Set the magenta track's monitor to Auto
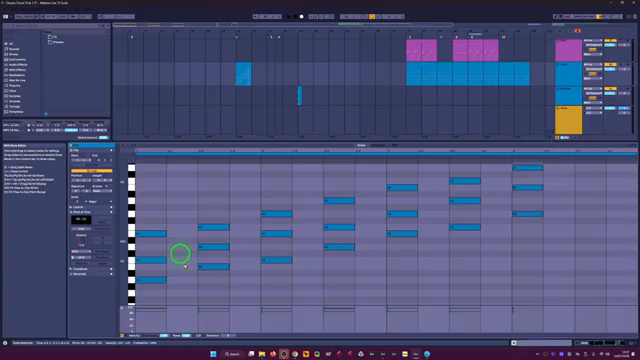Image resolution: width=640 pixels, height=360 pixels. point(593,50)
